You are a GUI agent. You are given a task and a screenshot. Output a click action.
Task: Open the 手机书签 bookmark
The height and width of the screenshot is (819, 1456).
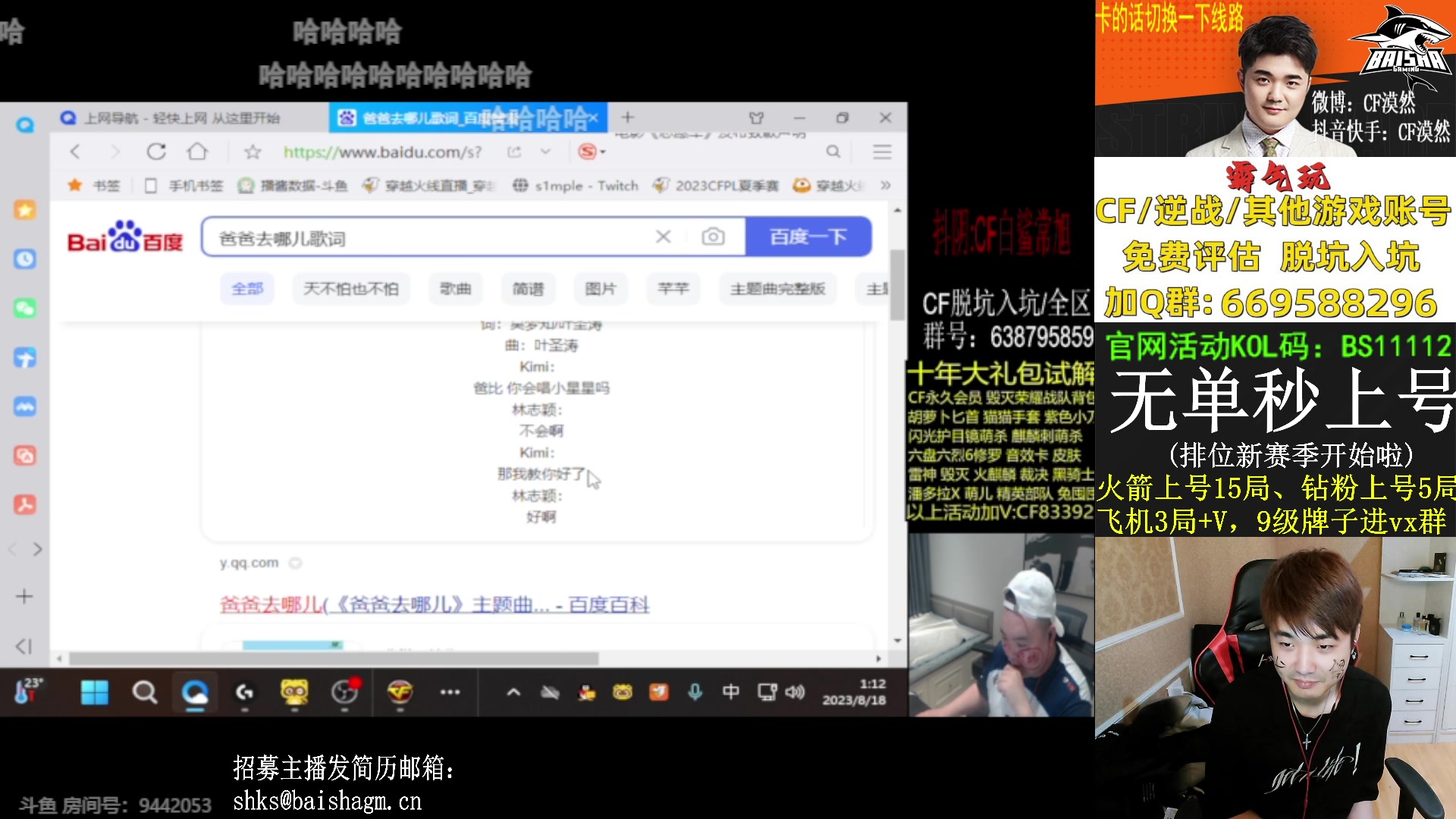pyautogui.click(x=184, y=186)
